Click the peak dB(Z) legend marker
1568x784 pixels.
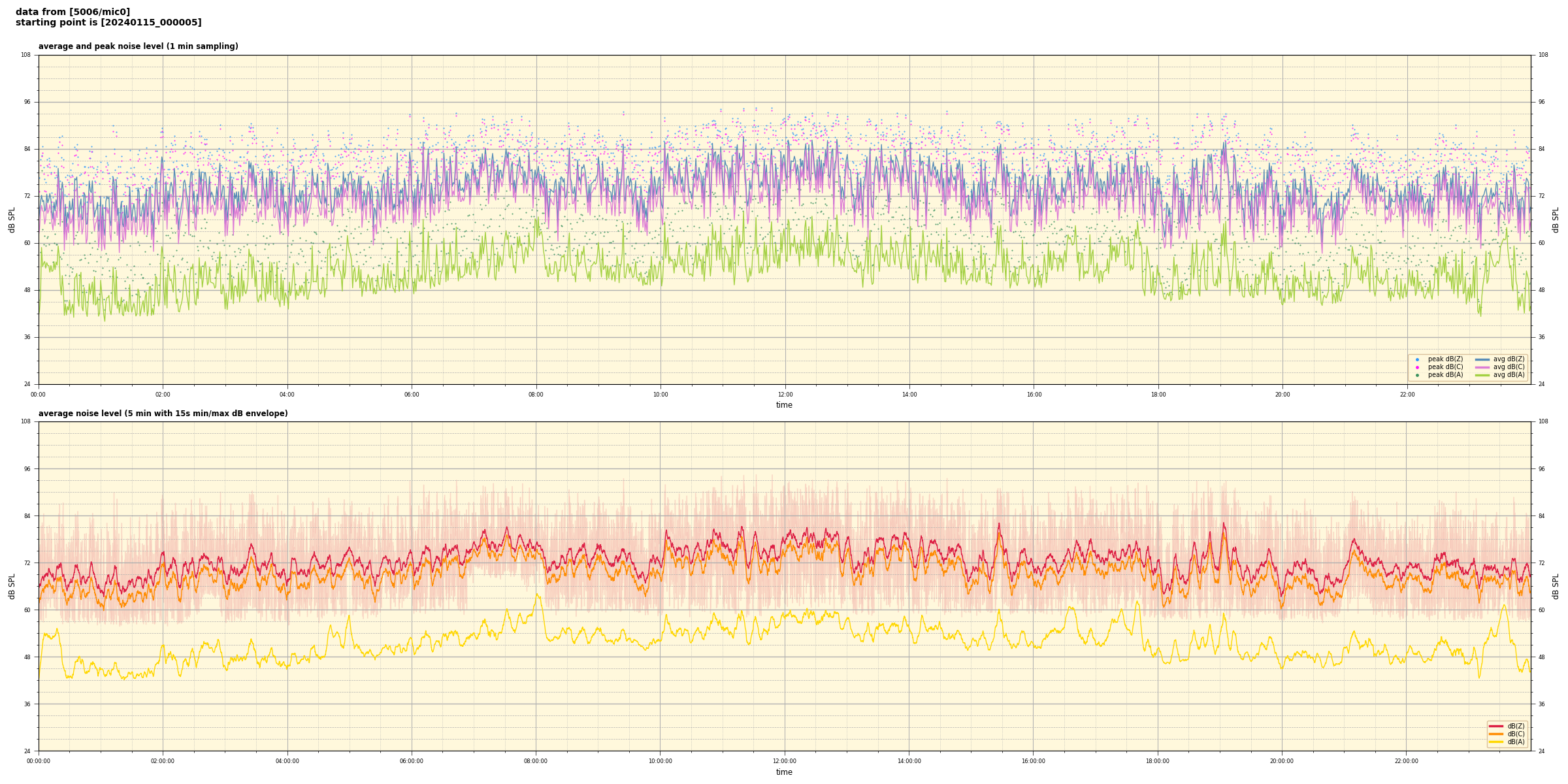1417,359
